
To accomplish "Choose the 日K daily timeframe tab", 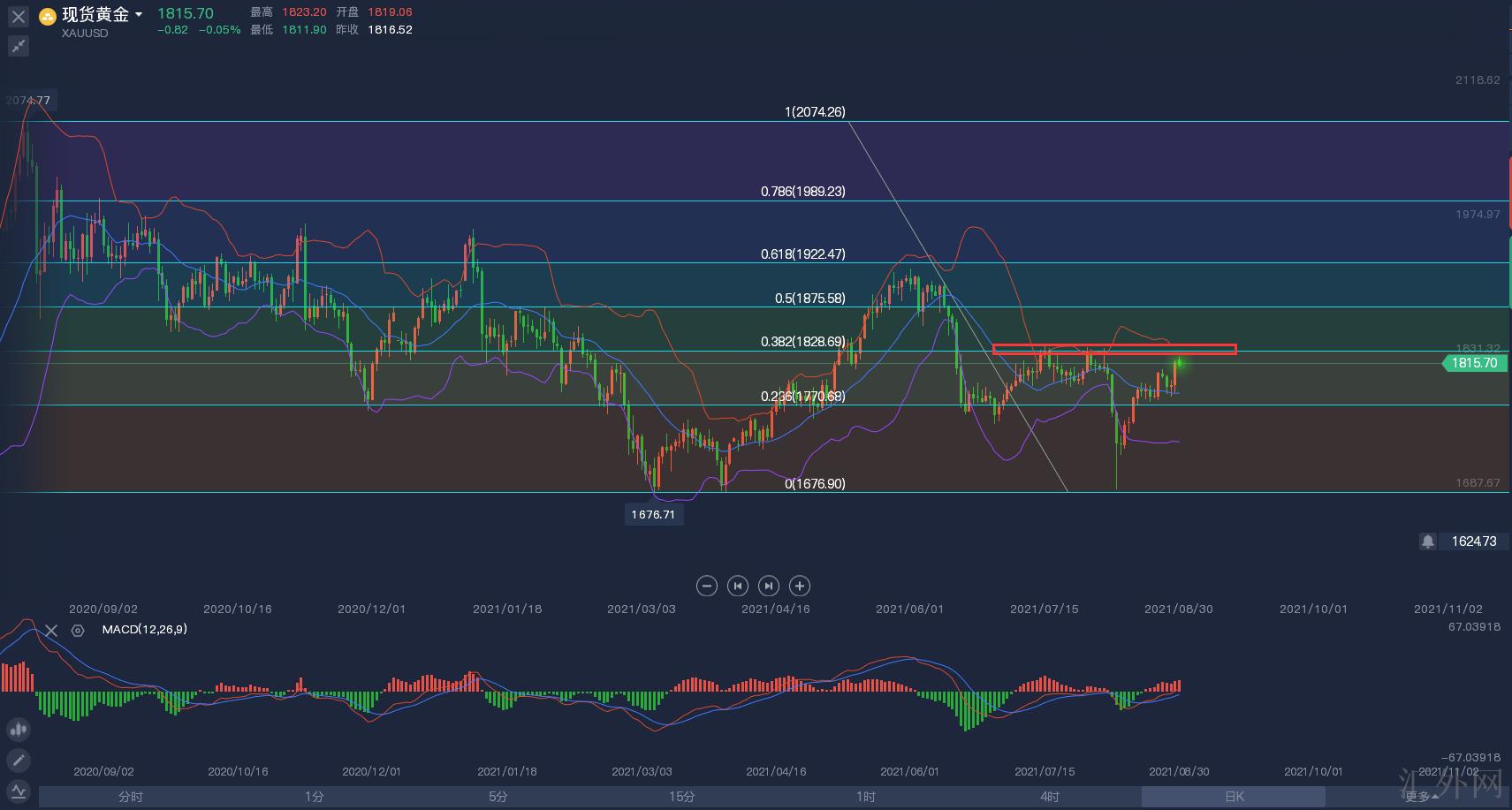I will coord(1235,797).
